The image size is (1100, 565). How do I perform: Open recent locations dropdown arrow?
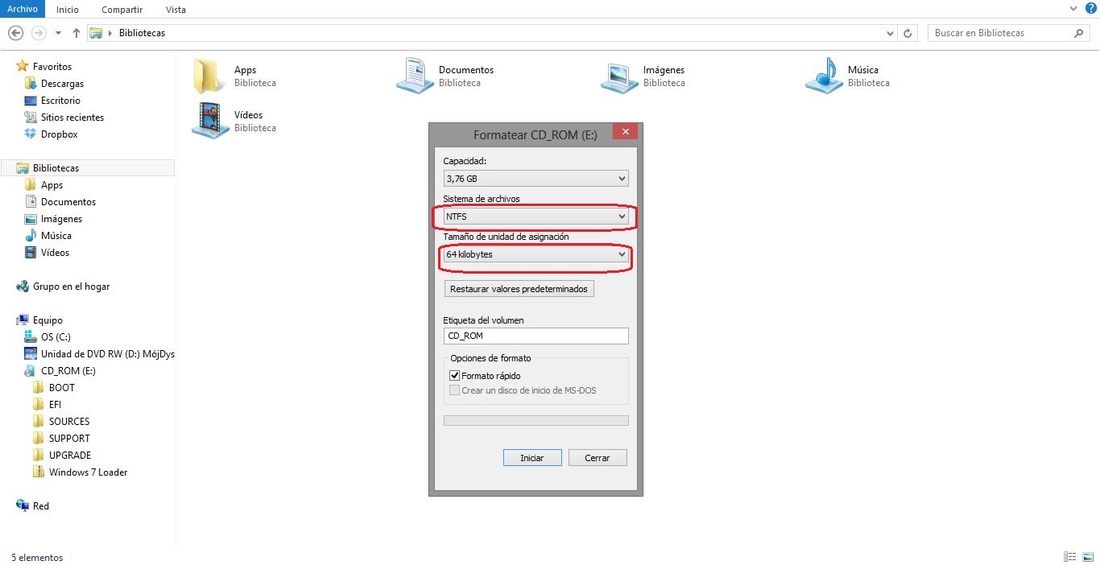(58, 33)
